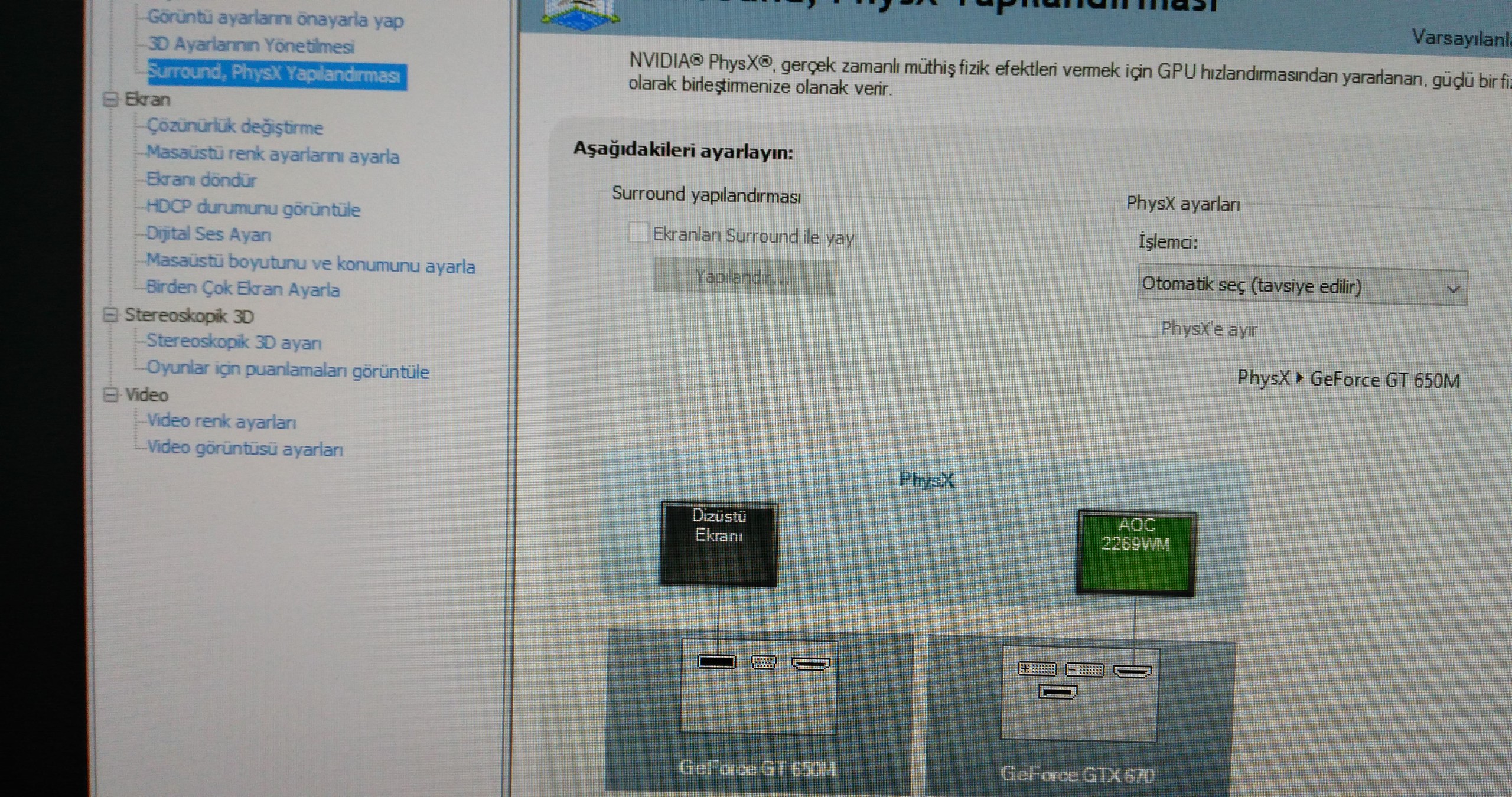This screenshot has width=1512, height=797.
Task: Toggle Ekranları Surround ile yay checkbox
Action: click(638, 233)
